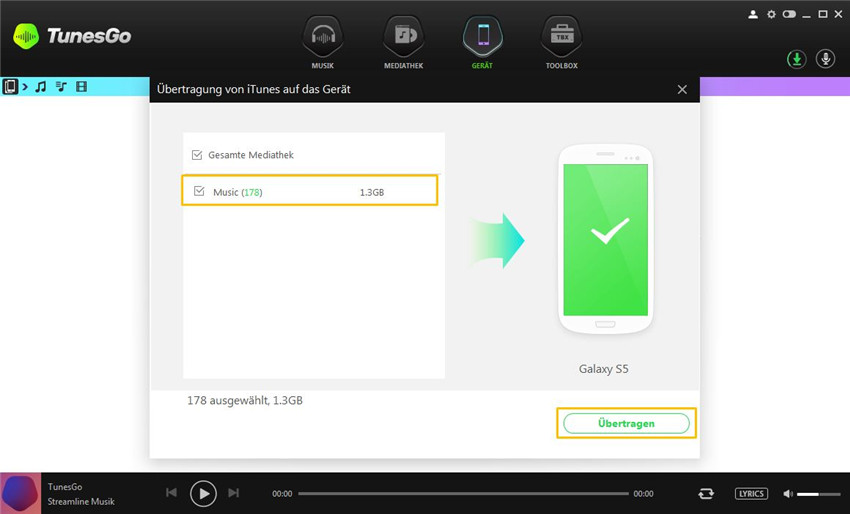
Task: Skip to the next track
Action: (x=234, y=492)
